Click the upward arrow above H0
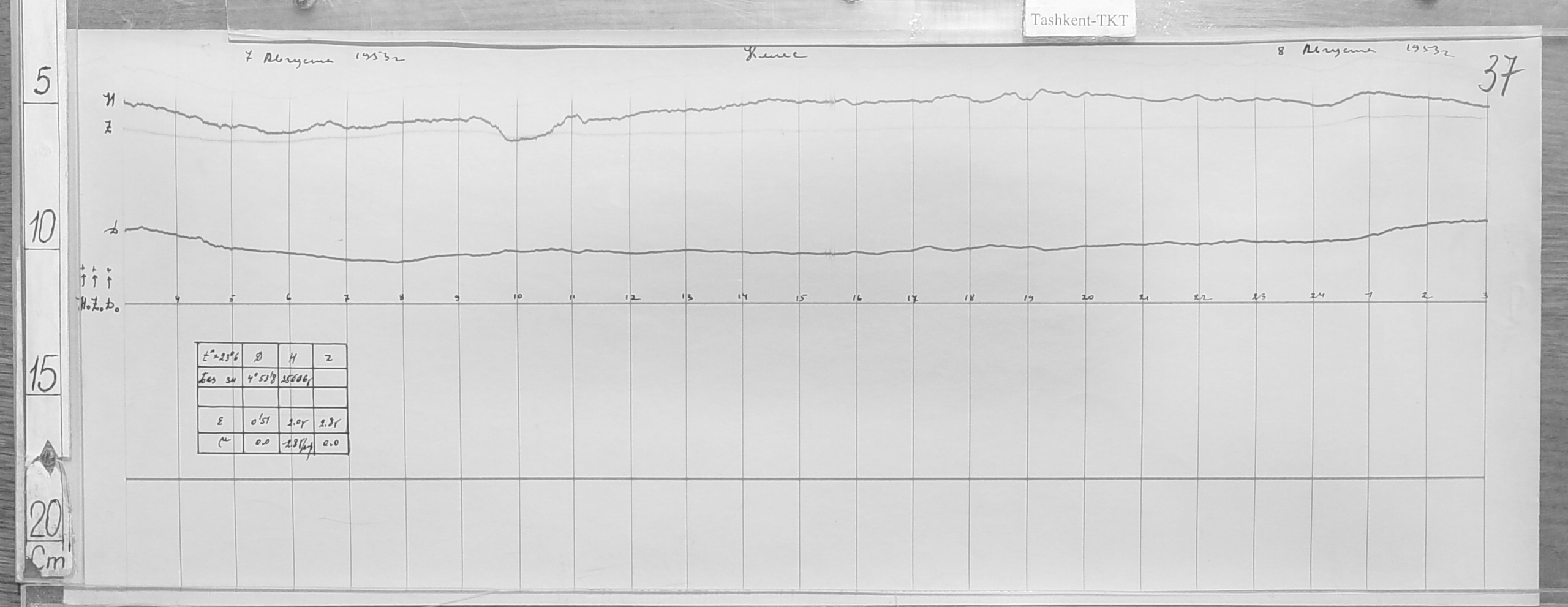 [83, 278]
